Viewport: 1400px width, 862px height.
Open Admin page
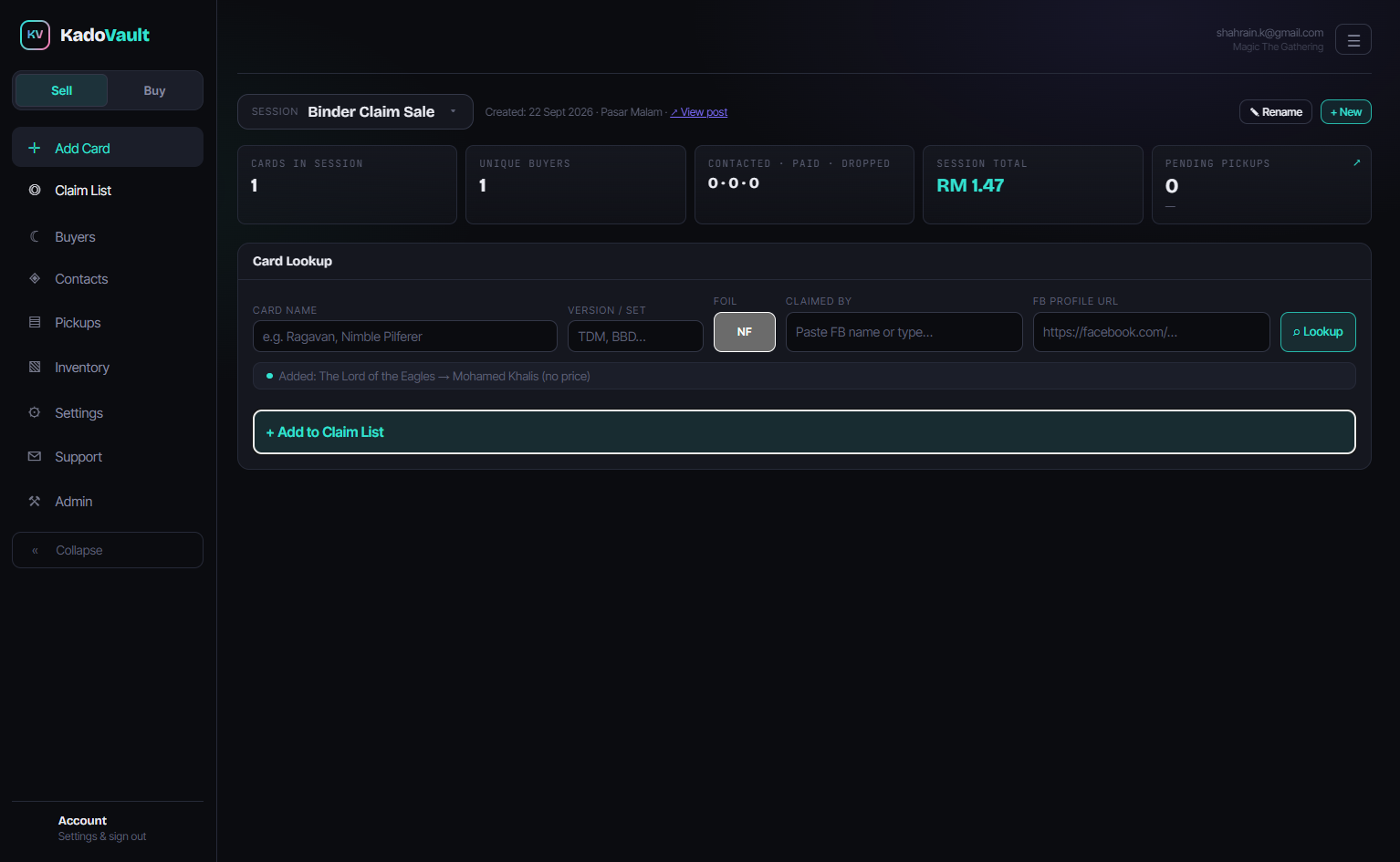tap(108, 501)
